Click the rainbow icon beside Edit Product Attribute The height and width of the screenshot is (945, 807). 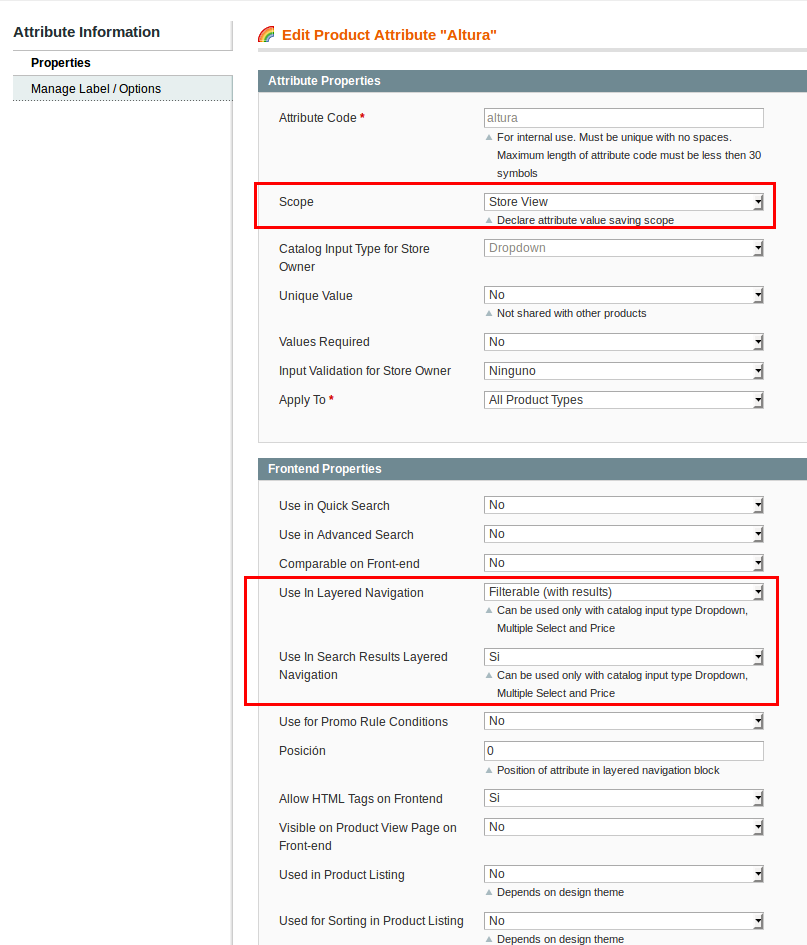(x=266, y=35)
